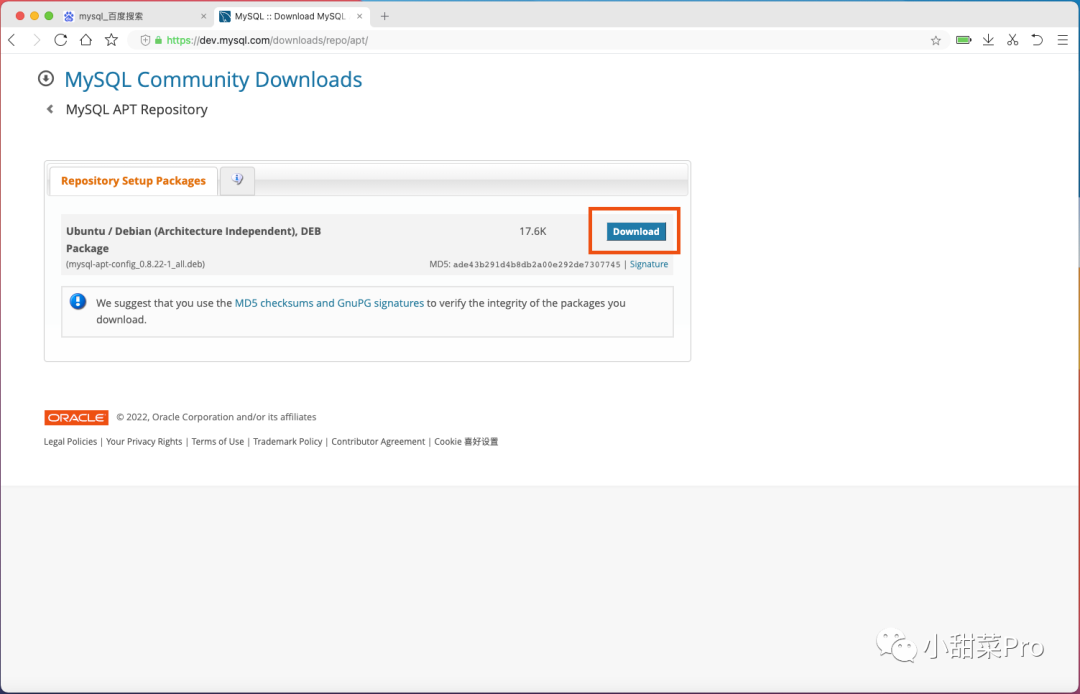Close the mysql_百度搜索 tab
This screenshot has height=694, width=1080.
pos(203,16)
